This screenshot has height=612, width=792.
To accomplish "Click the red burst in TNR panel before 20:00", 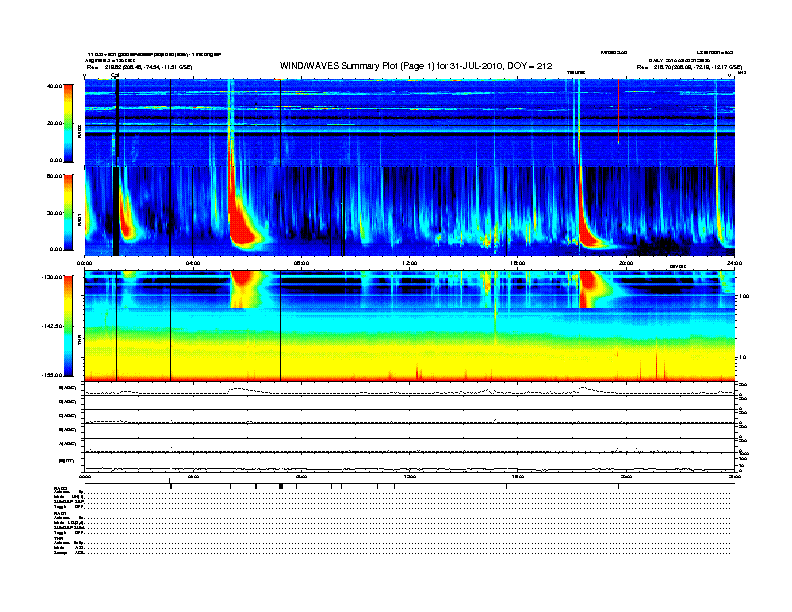I will point(588,288).
